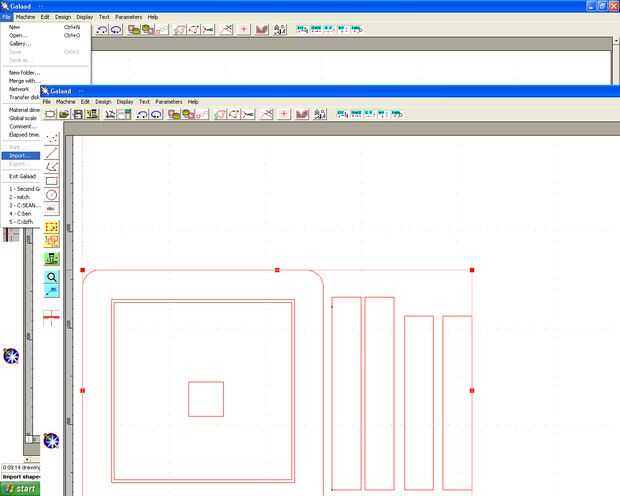
Task: Open Help menu in front Galaad window
Action: pos(193,102)
